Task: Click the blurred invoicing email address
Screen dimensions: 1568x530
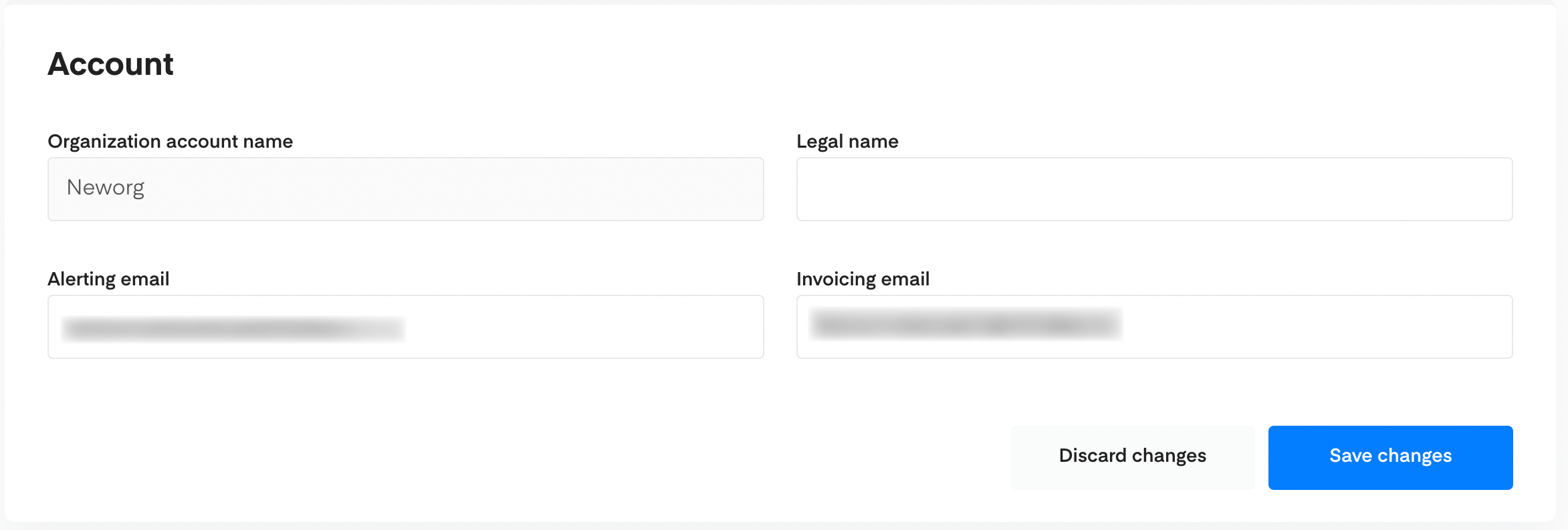Action: pos(966,325)
